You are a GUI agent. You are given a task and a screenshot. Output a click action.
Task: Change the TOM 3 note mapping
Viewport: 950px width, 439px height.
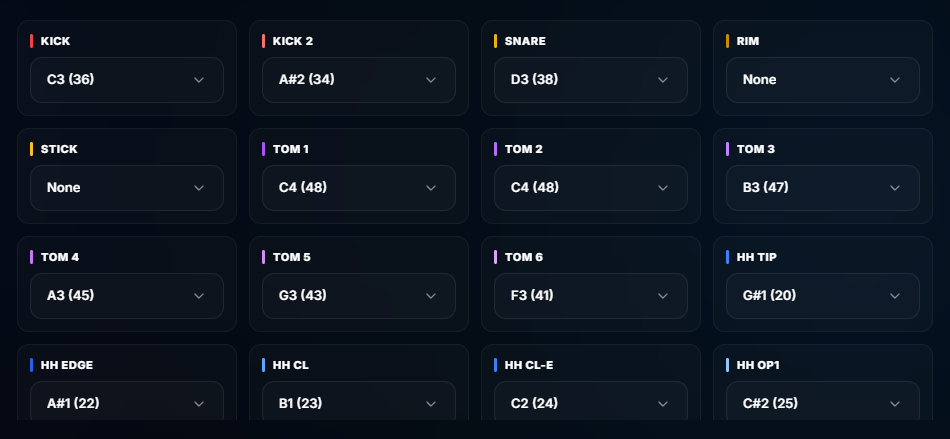[823, 188]
